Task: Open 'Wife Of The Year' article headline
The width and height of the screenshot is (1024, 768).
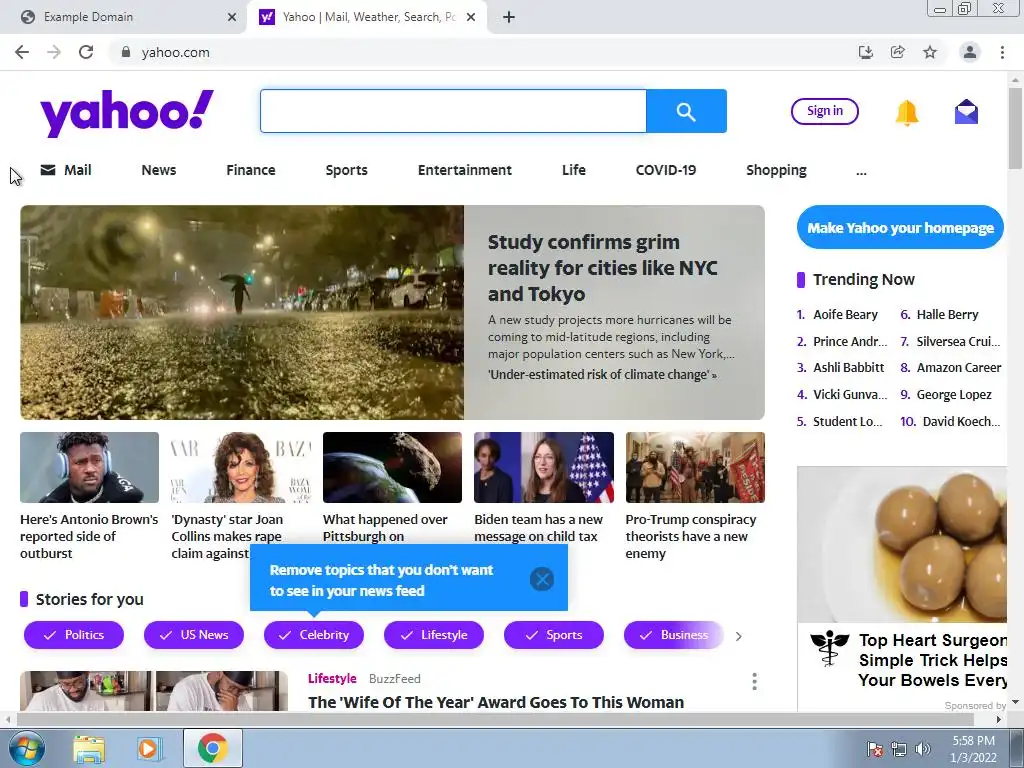Action: pos(496,702)
